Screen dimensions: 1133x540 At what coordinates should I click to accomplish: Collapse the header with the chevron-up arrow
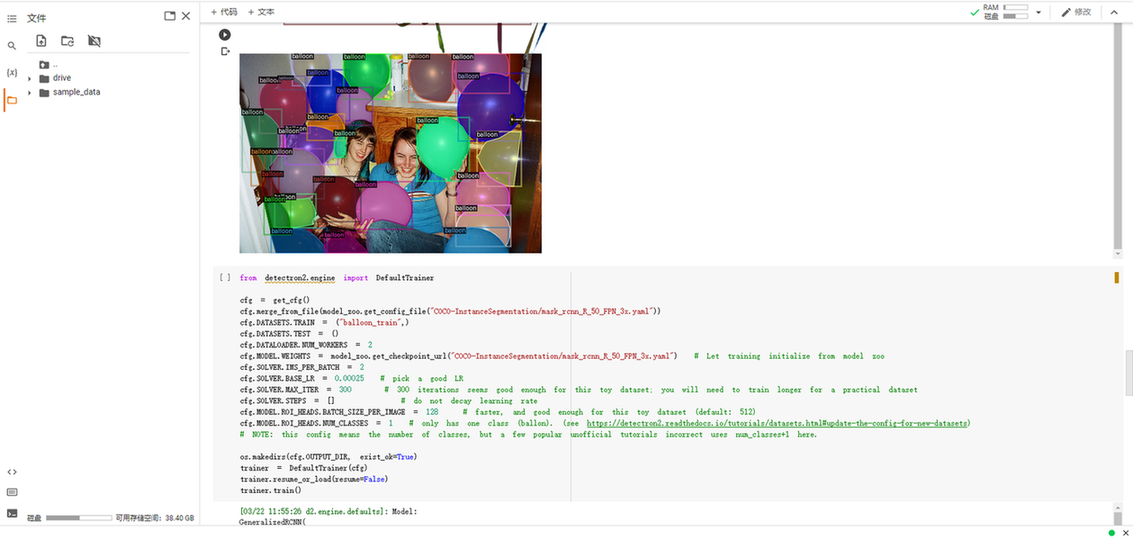[1118, 12]
